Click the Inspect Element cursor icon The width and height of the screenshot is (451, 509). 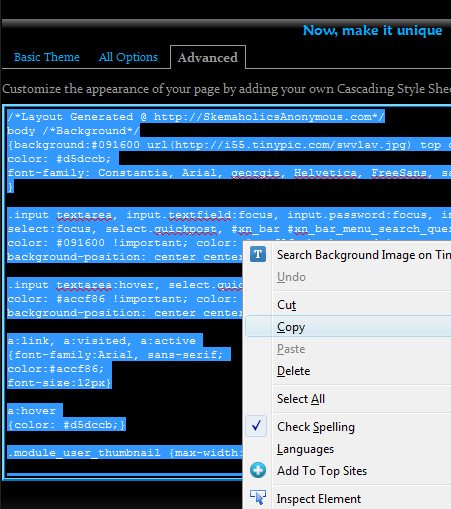[258, 497]
